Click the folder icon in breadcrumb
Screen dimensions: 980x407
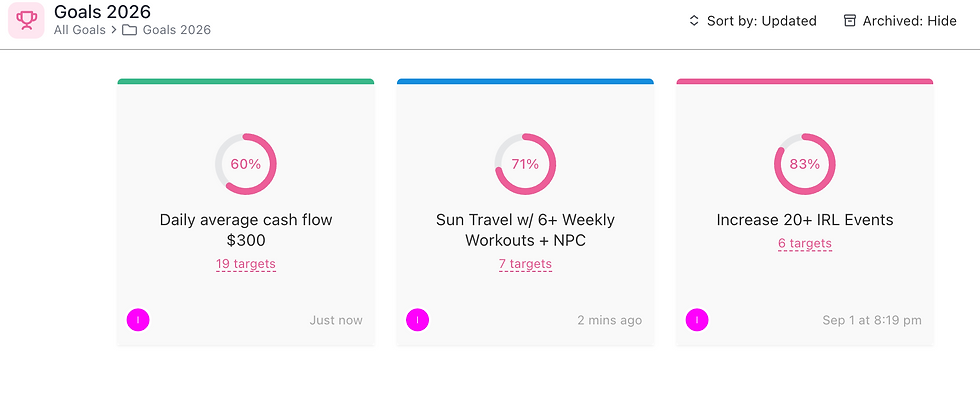click(130, 30)
